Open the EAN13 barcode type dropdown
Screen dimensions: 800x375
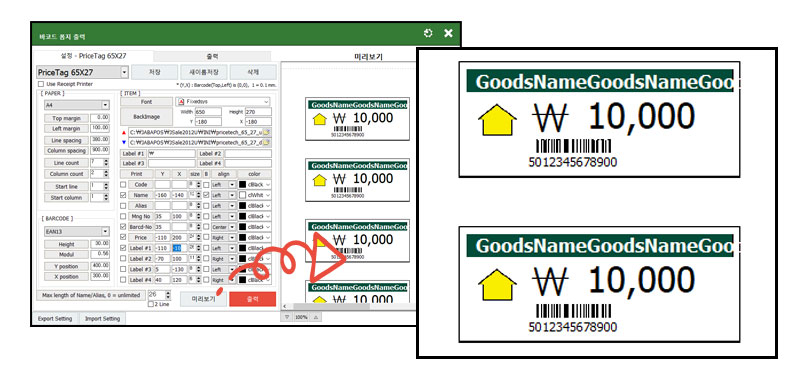point(105,232)
